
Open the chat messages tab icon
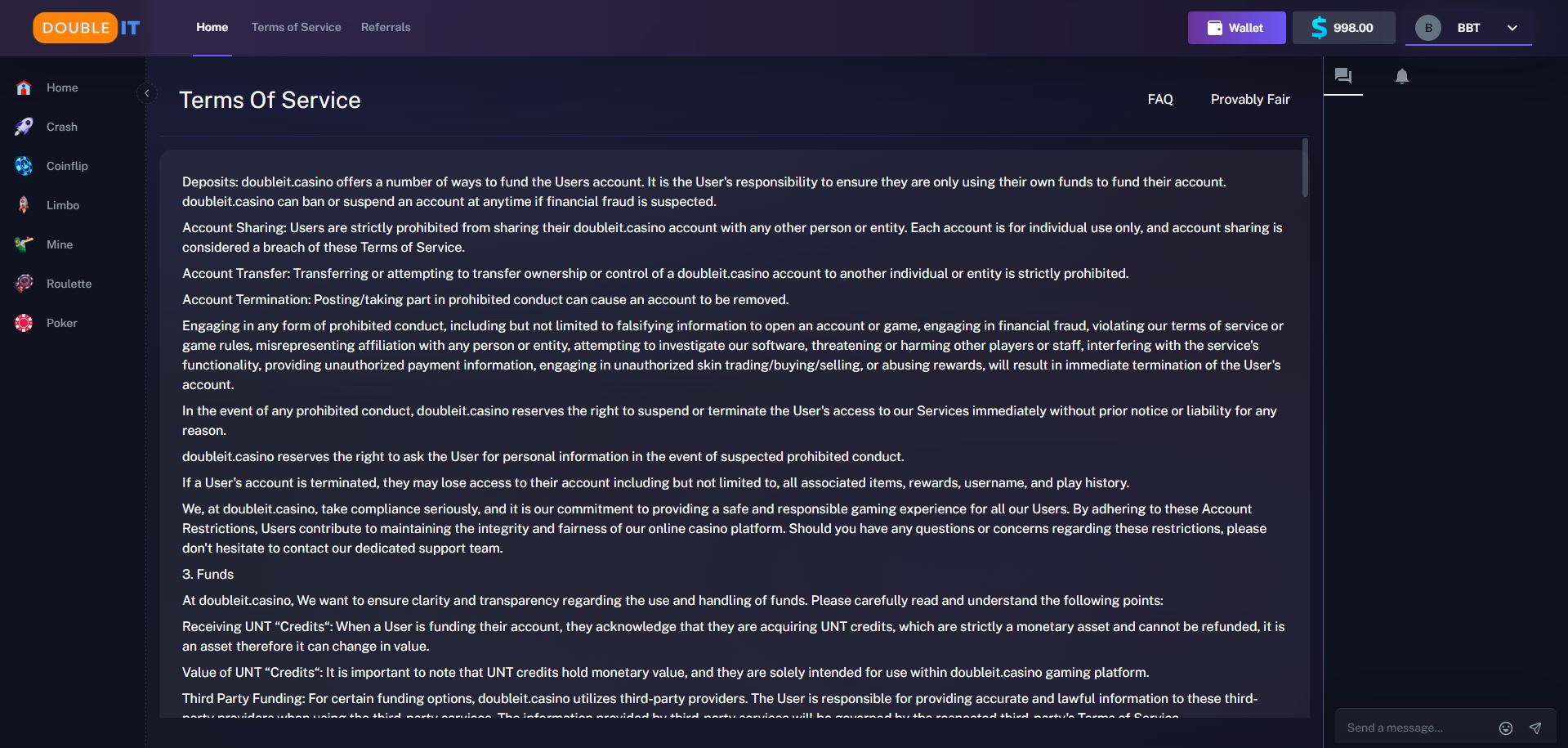[x=1343, y=76]
